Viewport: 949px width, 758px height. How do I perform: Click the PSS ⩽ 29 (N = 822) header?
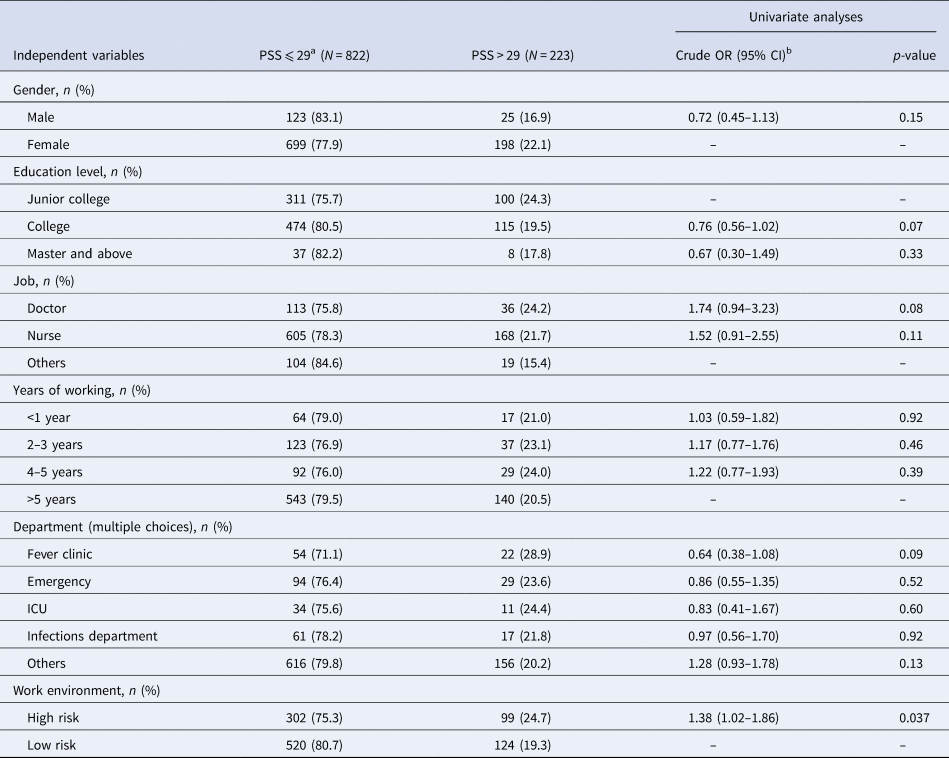pyautogui.click(x=314, y=56)
